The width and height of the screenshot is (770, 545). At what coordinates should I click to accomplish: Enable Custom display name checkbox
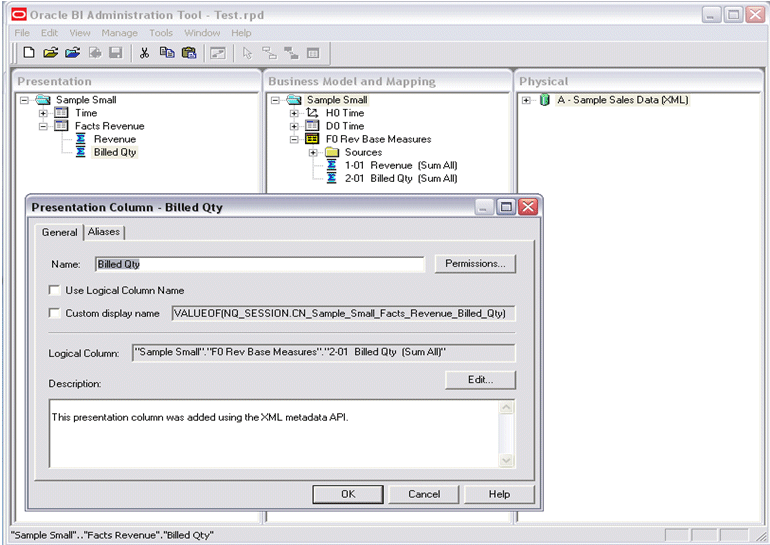coord(54,313)
